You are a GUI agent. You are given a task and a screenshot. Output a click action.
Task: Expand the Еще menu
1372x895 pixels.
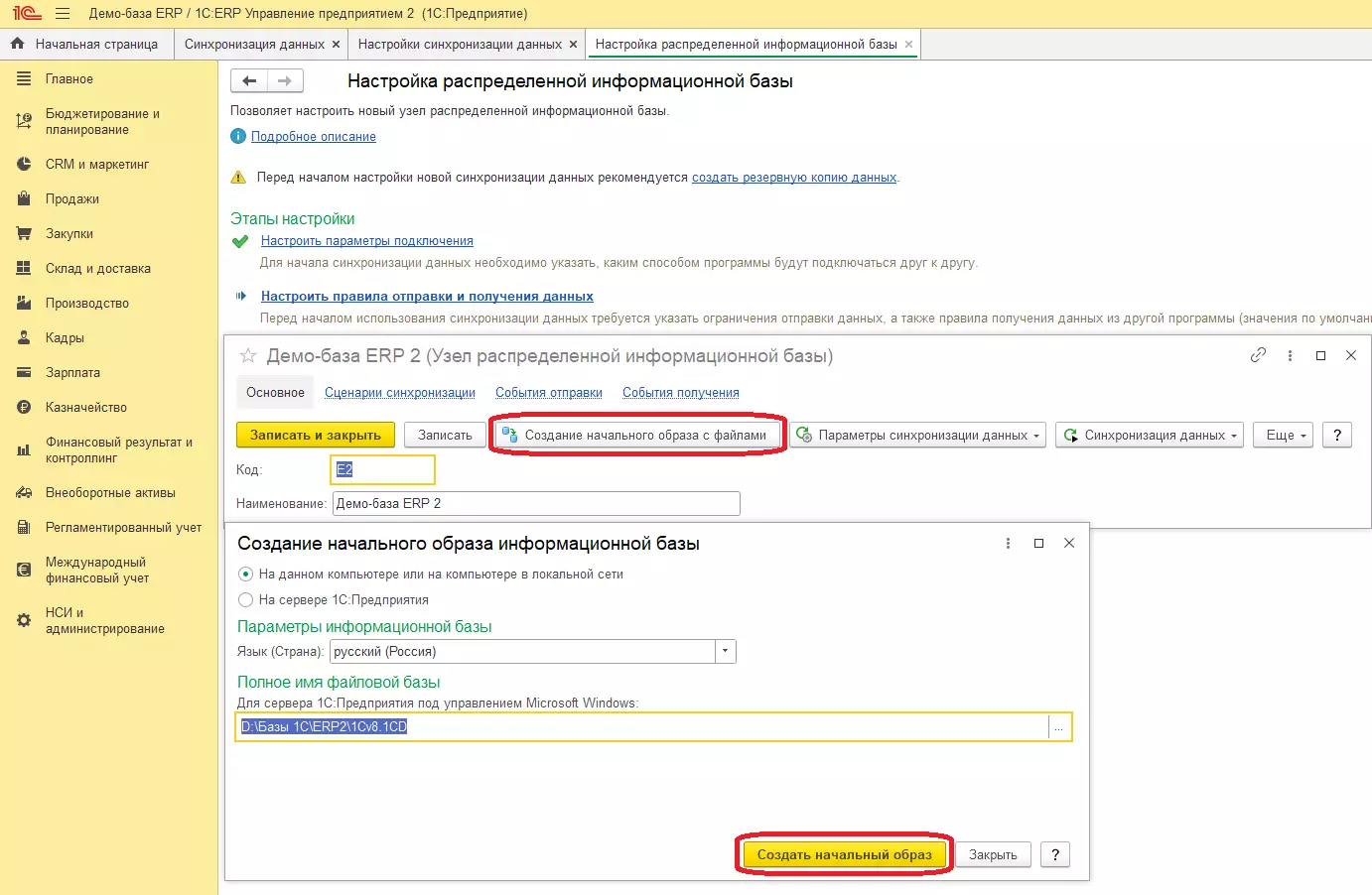tap(1284, 436)
